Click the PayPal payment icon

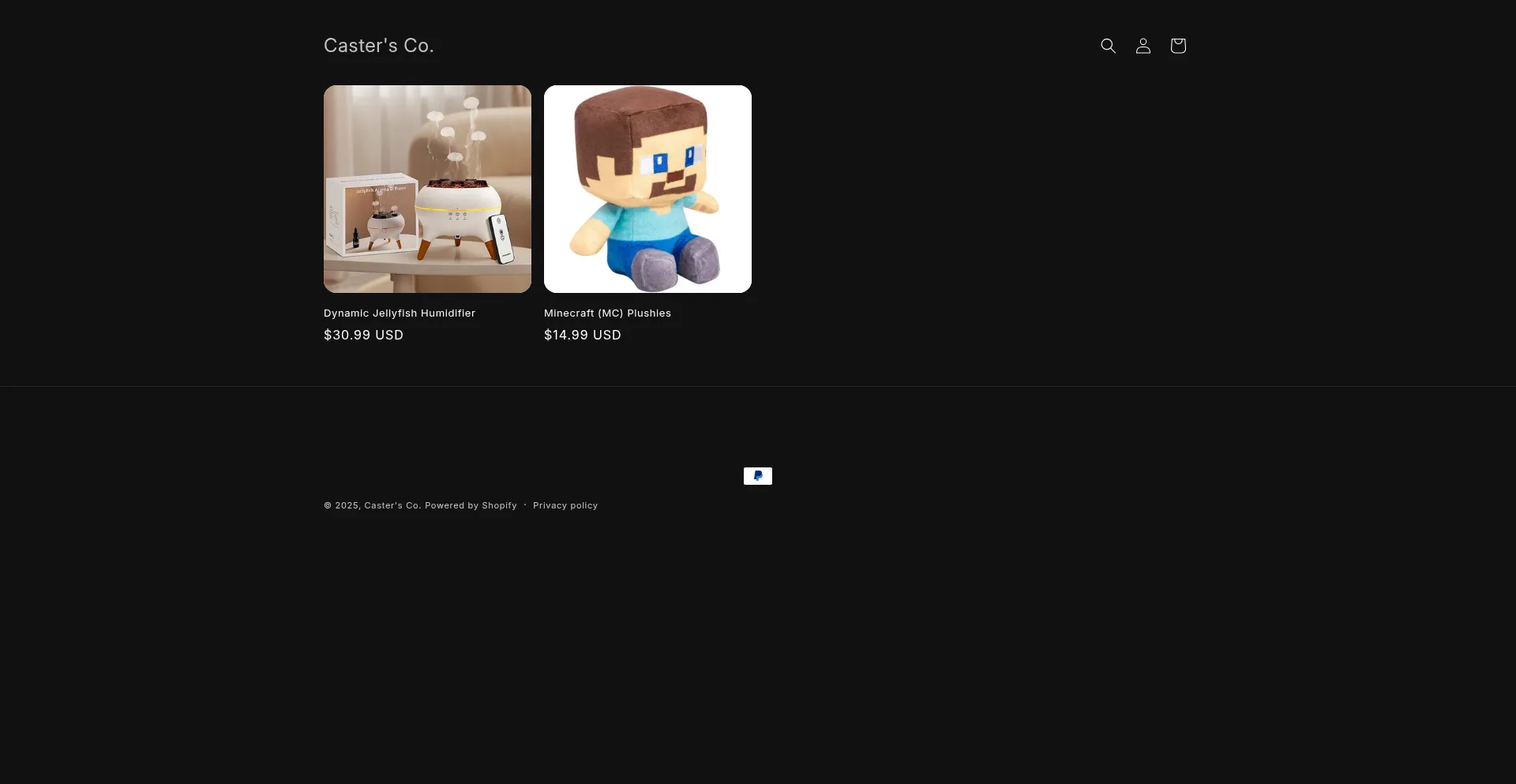point(757,476)
